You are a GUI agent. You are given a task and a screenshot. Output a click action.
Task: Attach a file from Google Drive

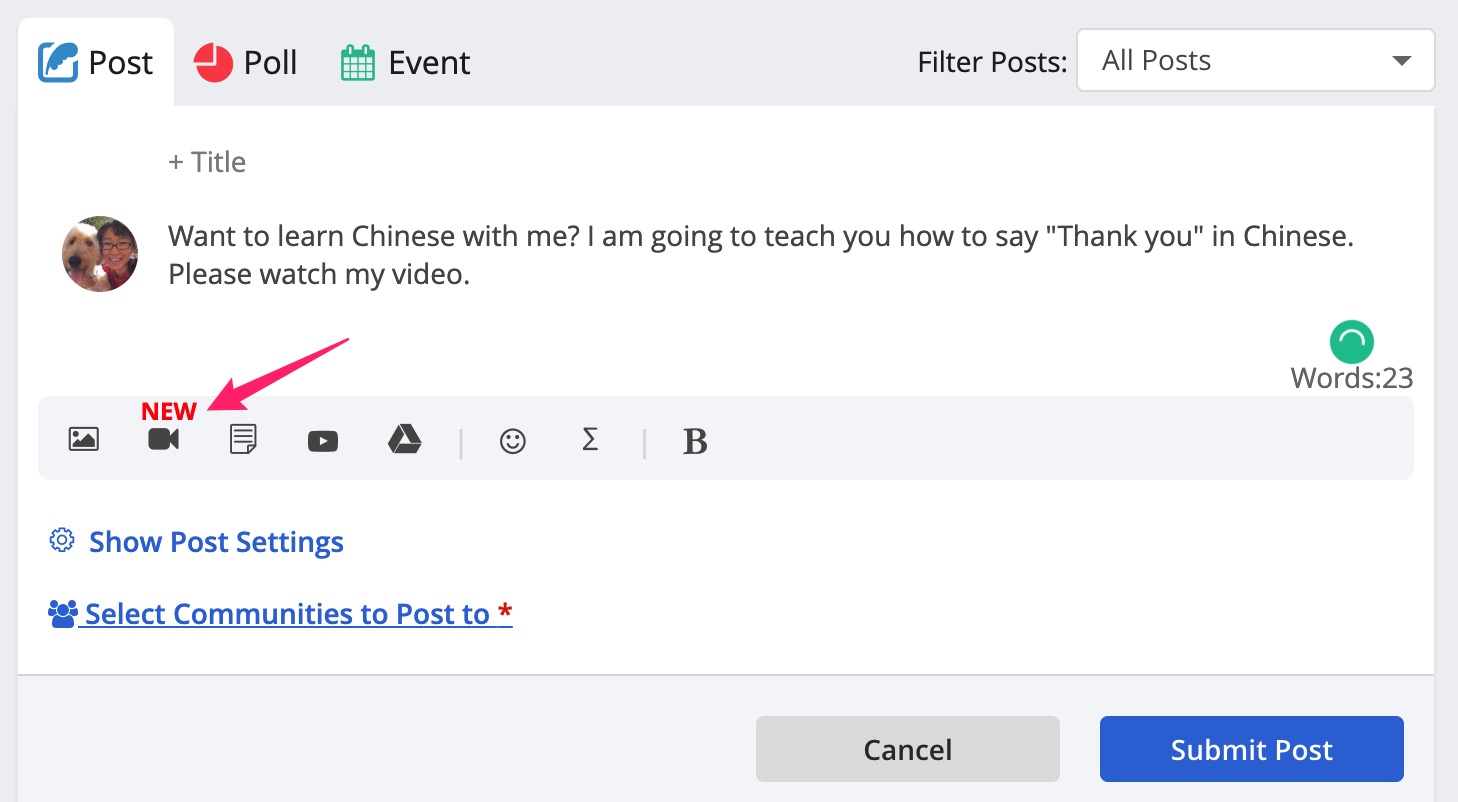point(405,439)
